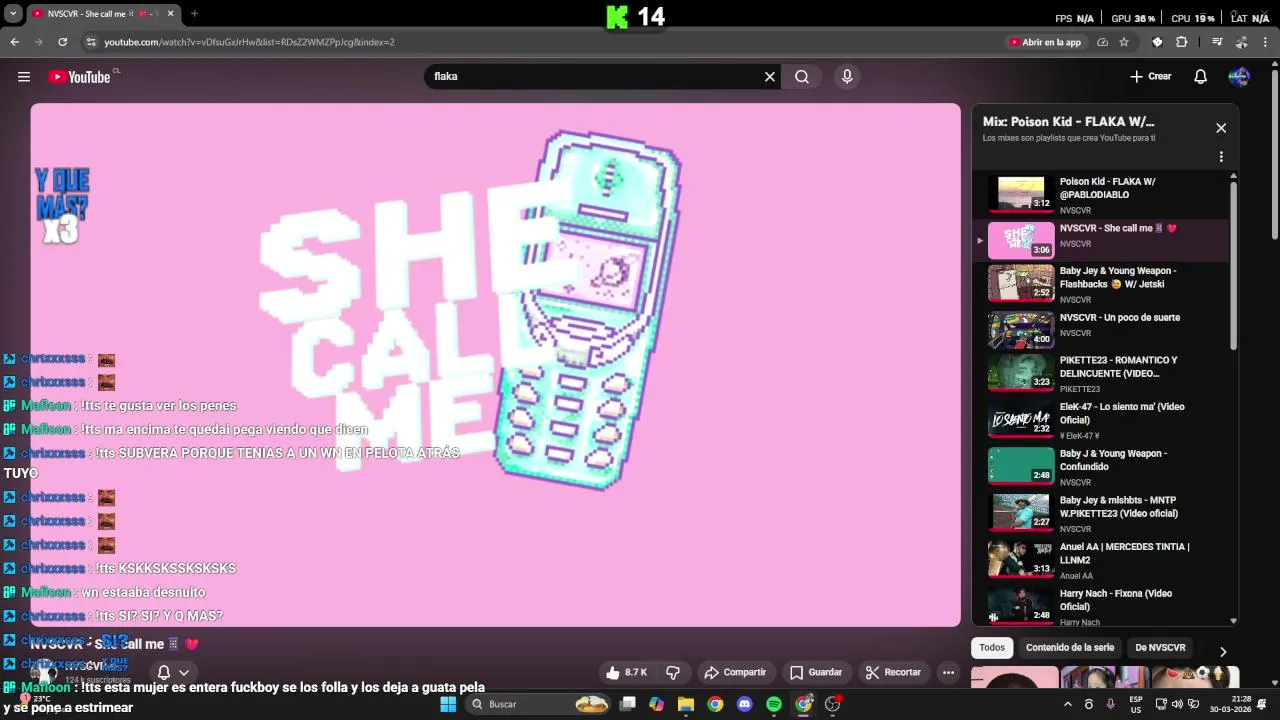Switch ESP US keyboard language indicator
The width and height of the screenshot is (1280, 720).
tap(1136, 704)
